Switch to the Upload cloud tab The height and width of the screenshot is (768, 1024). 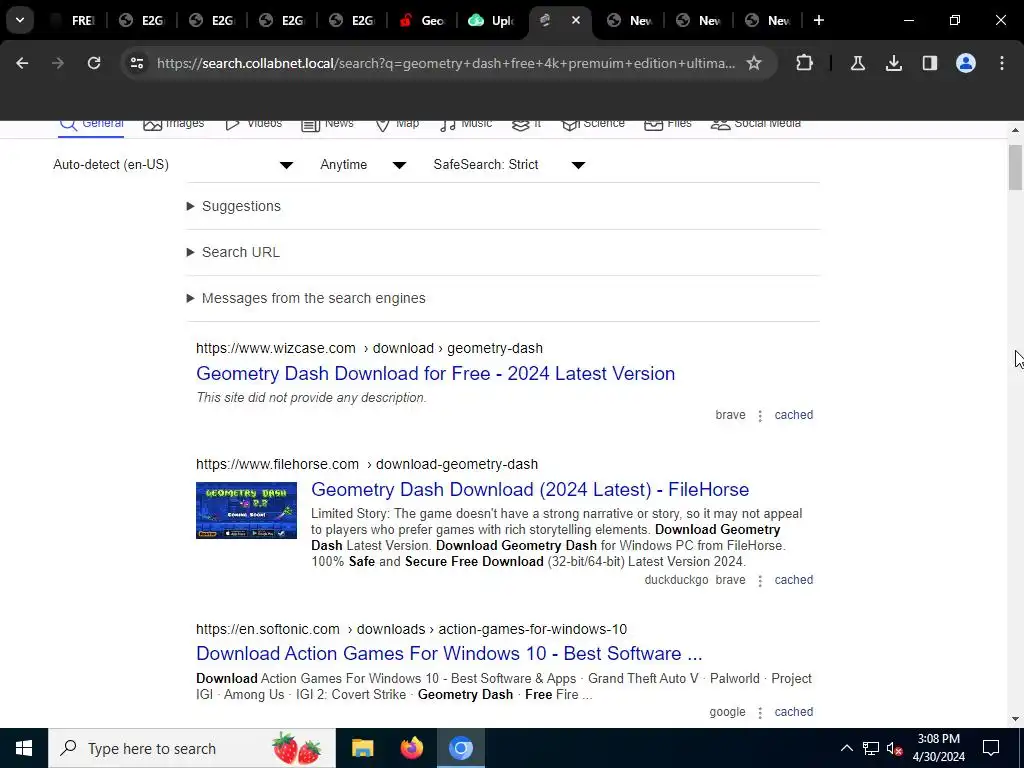click(x=492, y=20)
